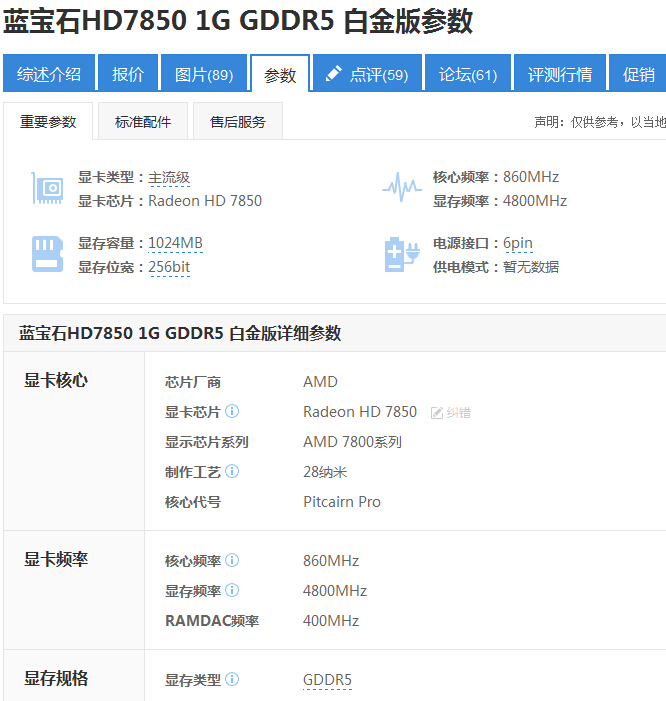
Task: Click the 显存规格 section heading
Action: point(56,678)
